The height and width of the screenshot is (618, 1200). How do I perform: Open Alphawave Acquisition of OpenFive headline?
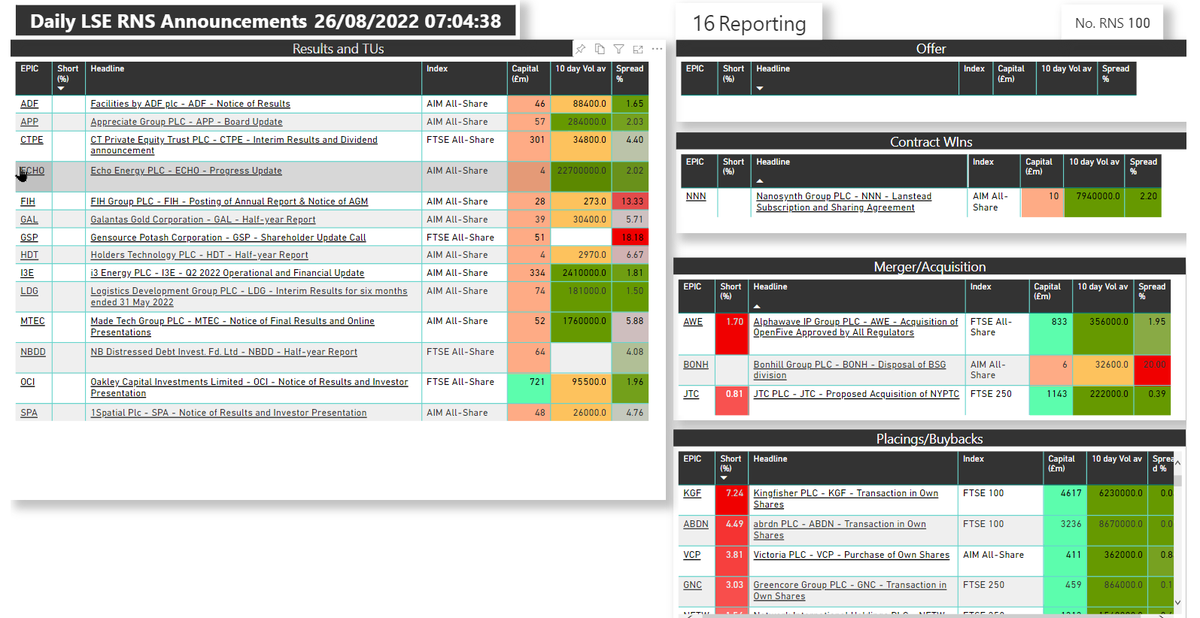pyautogui.click(x=856, y=327)
